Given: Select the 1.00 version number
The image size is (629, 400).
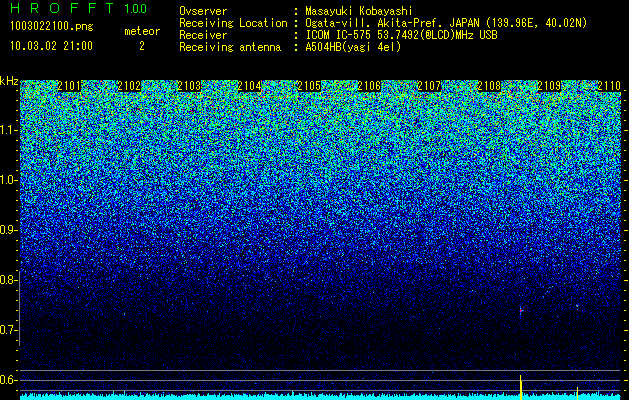Looking at the screenshot, I should pyautogui.click(x=136, y=8).
